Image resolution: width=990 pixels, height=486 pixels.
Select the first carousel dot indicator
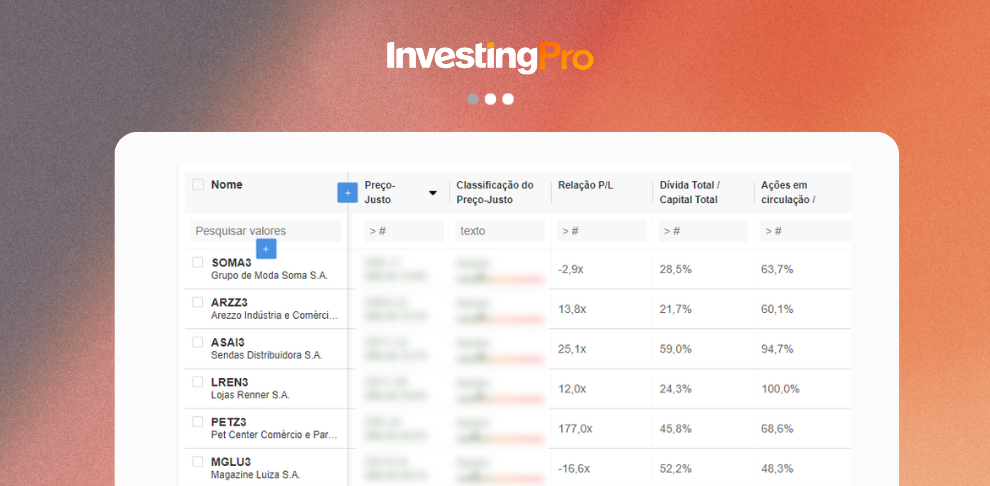472,99
